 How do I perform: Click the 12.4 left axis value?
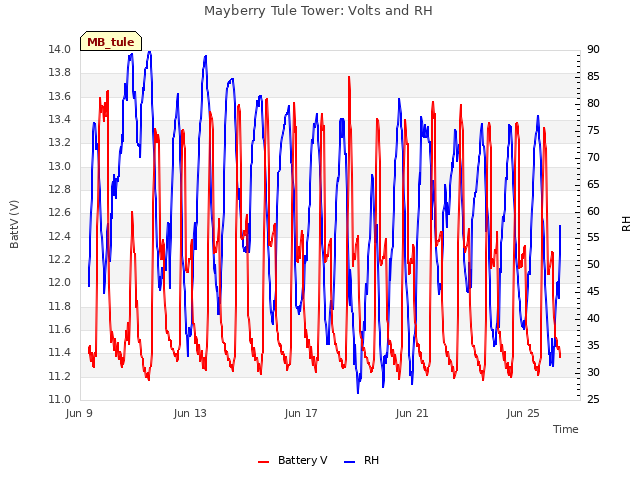click(x=60, y=236)
